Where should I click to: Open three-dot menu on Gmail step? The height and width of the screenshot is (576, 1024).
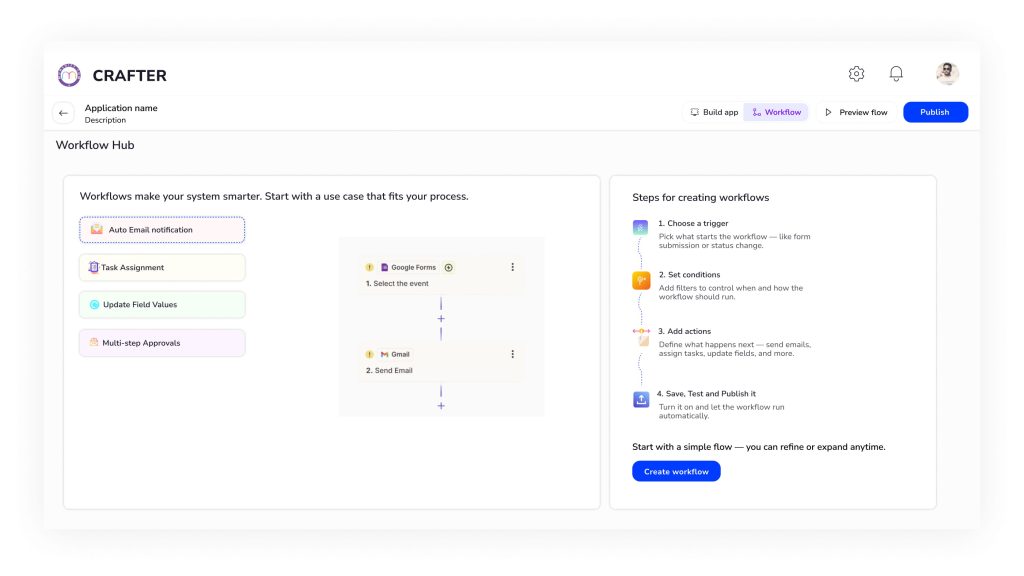(x=513, y=354)
